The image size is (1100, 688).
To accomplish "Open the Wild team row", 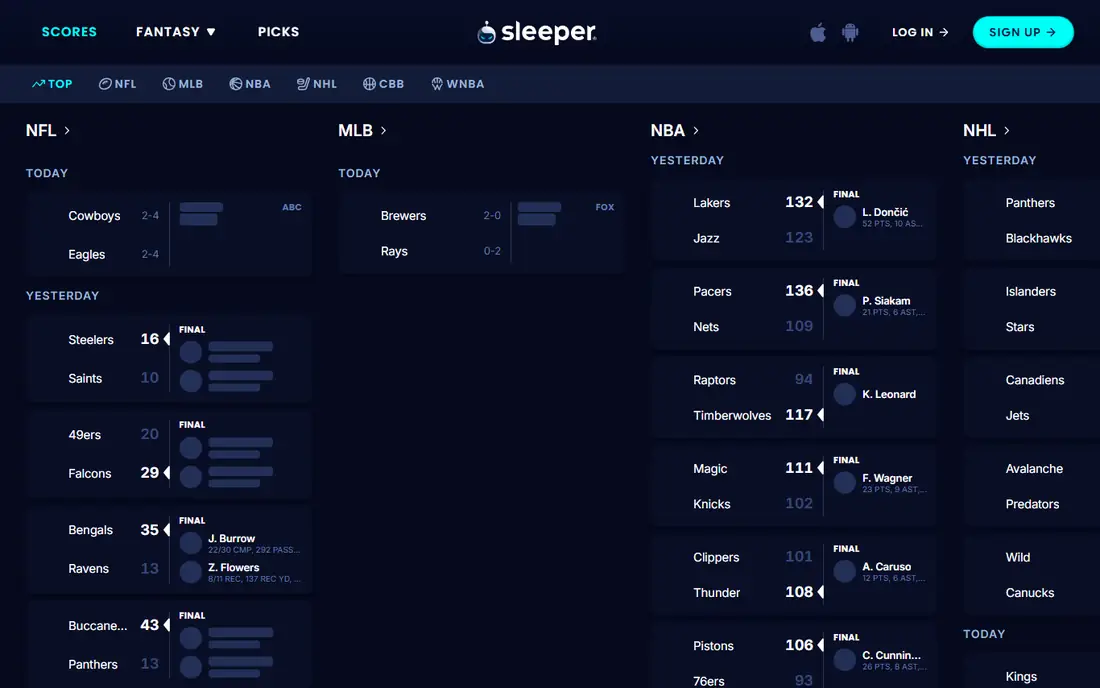I will pyautogui.click(x=1018, y=558).
